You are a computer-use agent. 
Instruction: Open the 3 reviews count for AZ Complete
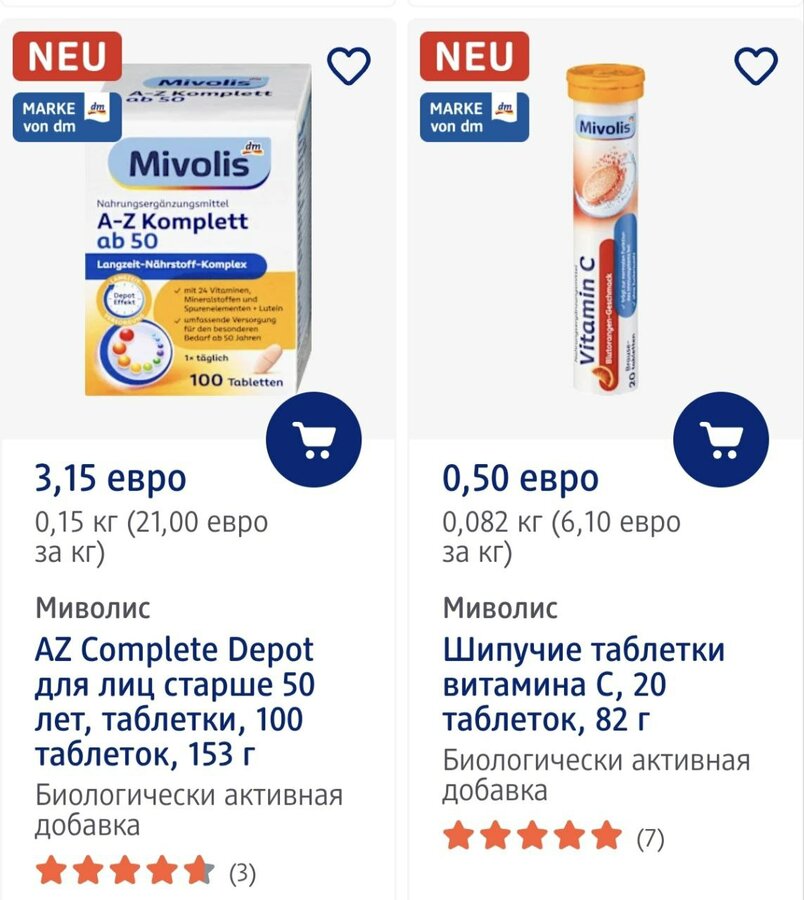pos(243,873)
